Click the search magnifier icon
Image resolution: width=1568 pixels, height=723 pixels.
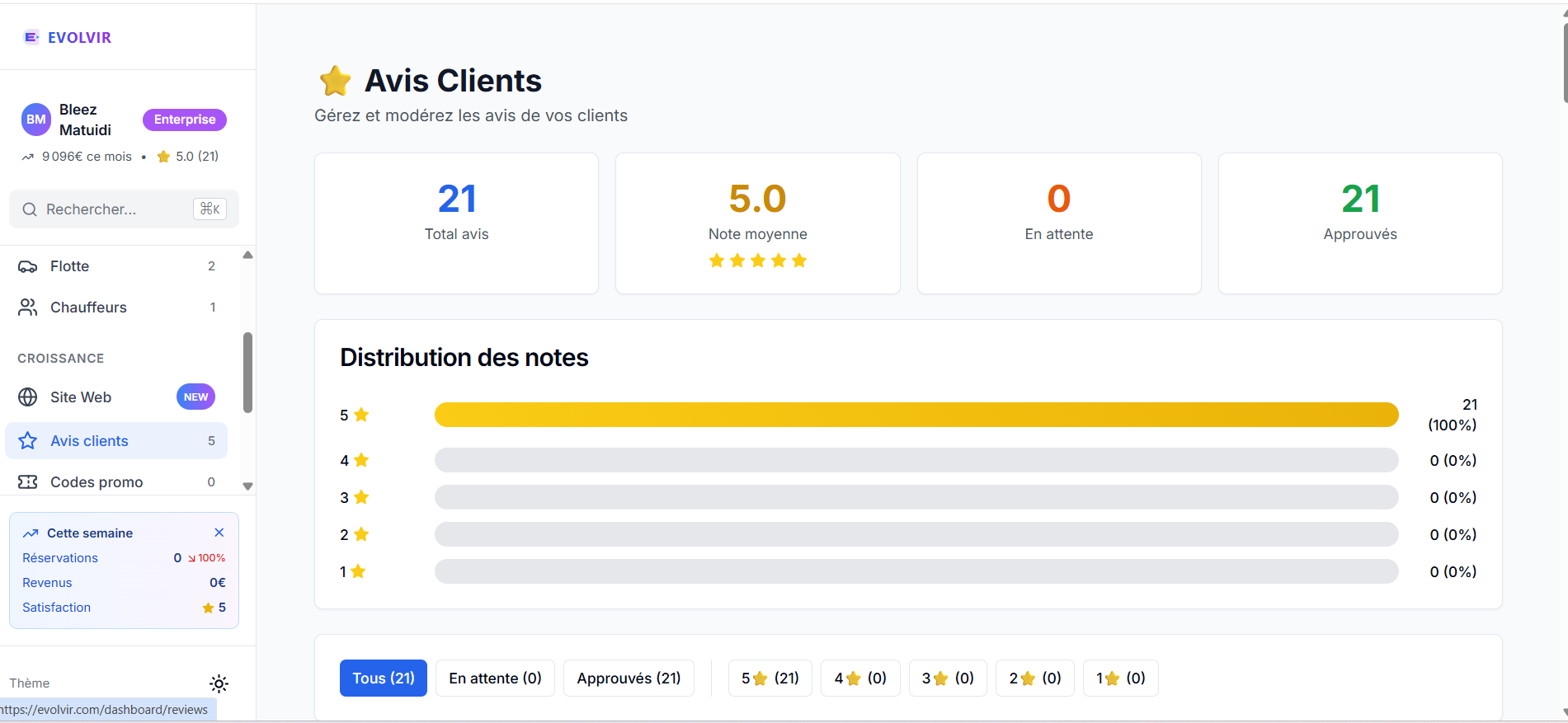[30, 209]
